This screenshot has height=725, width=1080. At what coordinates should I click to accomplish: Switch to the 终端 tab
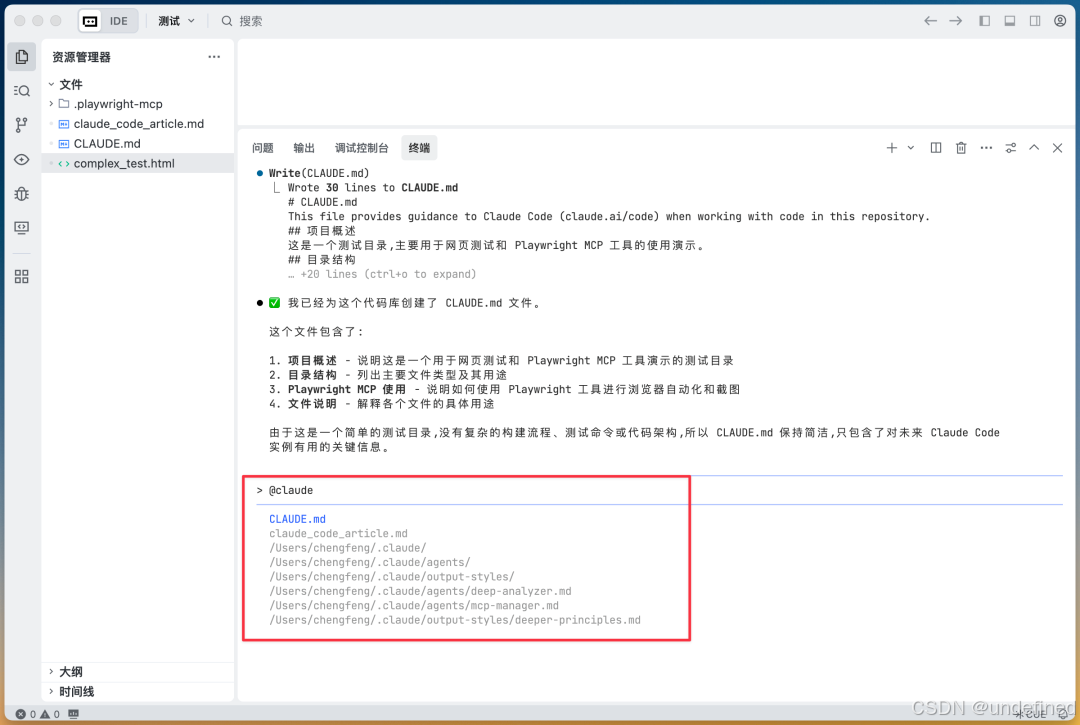click(x=419, y=148)
